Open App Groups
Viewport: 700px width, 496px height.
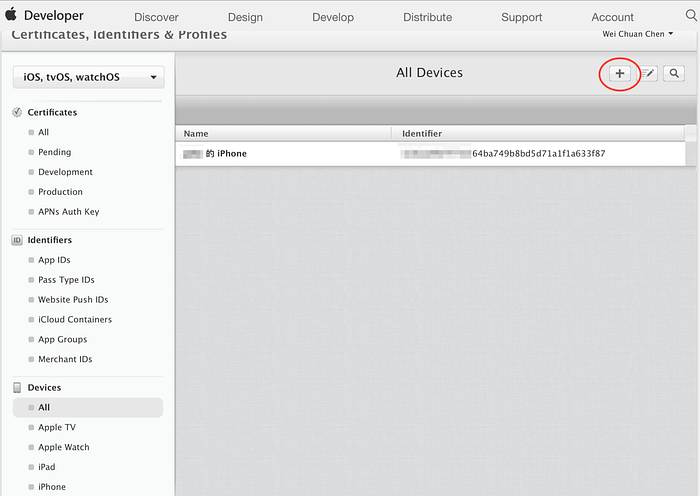point(62,339)
